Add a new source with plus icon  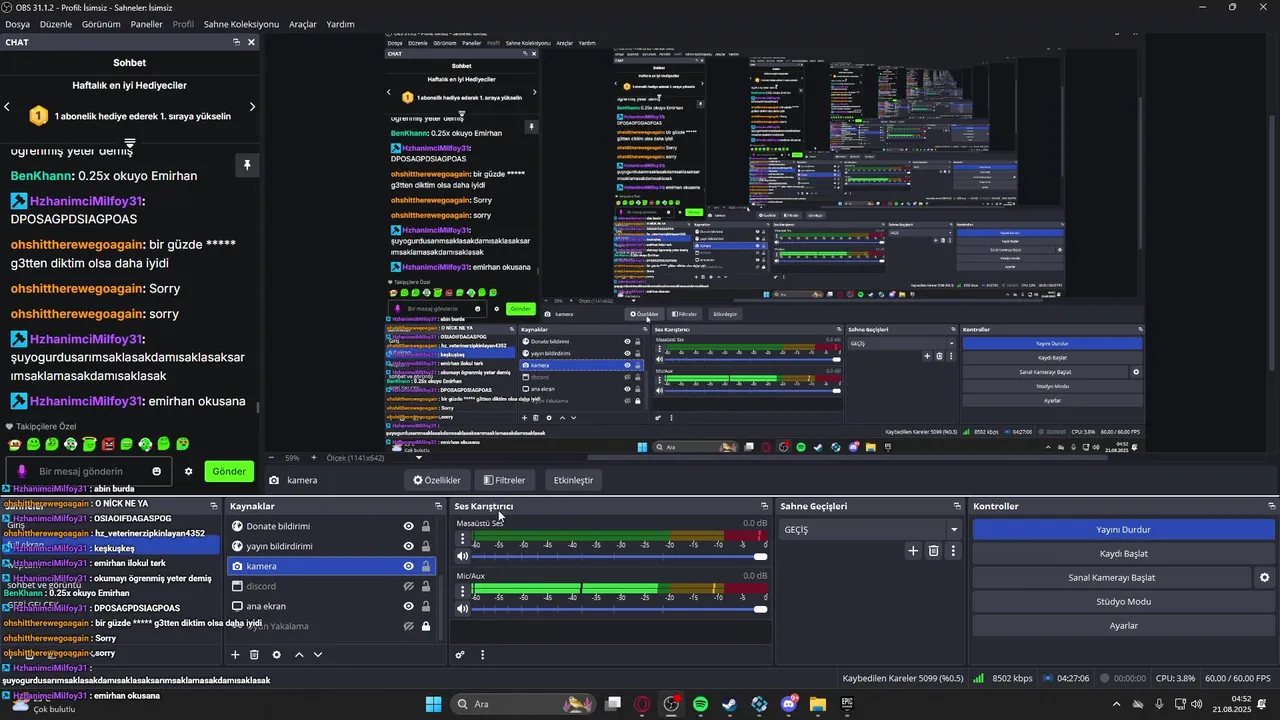click(236, 655)
